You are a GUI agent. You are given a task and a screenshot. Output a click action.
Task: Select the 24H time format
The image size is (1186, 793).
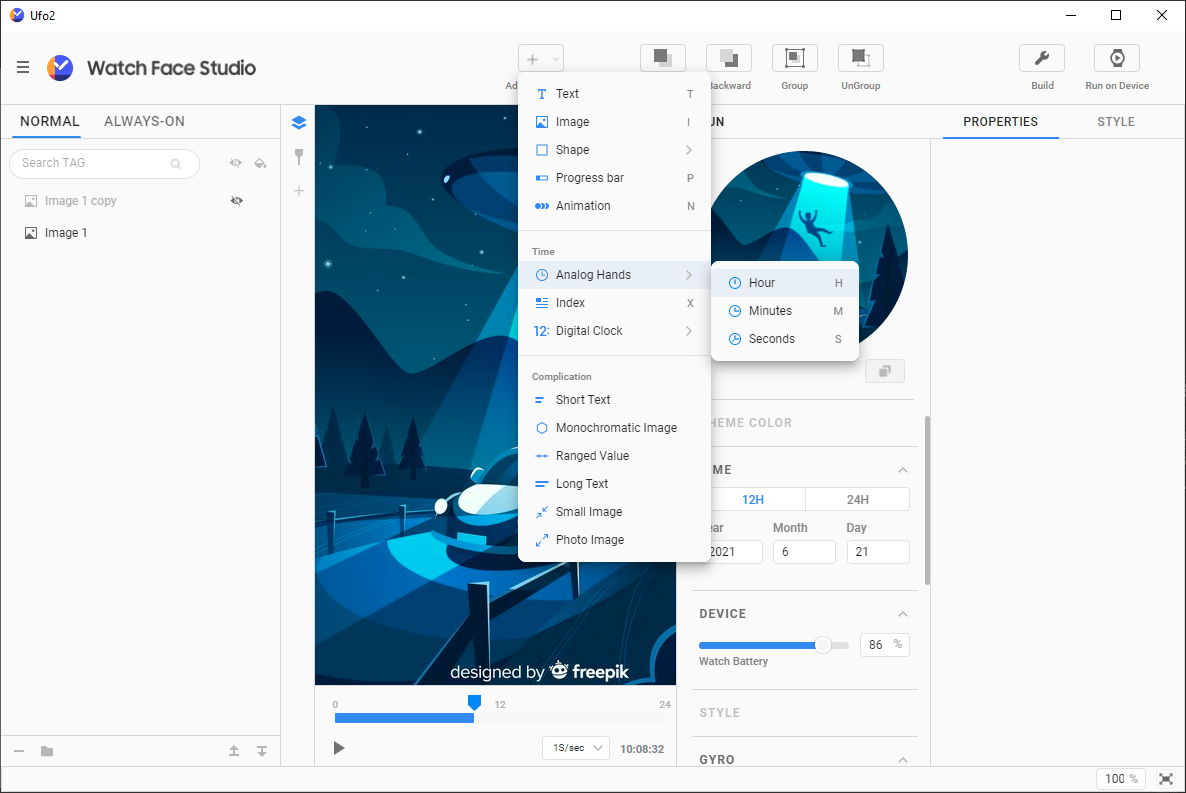pyautogui.click(x=857, y=500)
